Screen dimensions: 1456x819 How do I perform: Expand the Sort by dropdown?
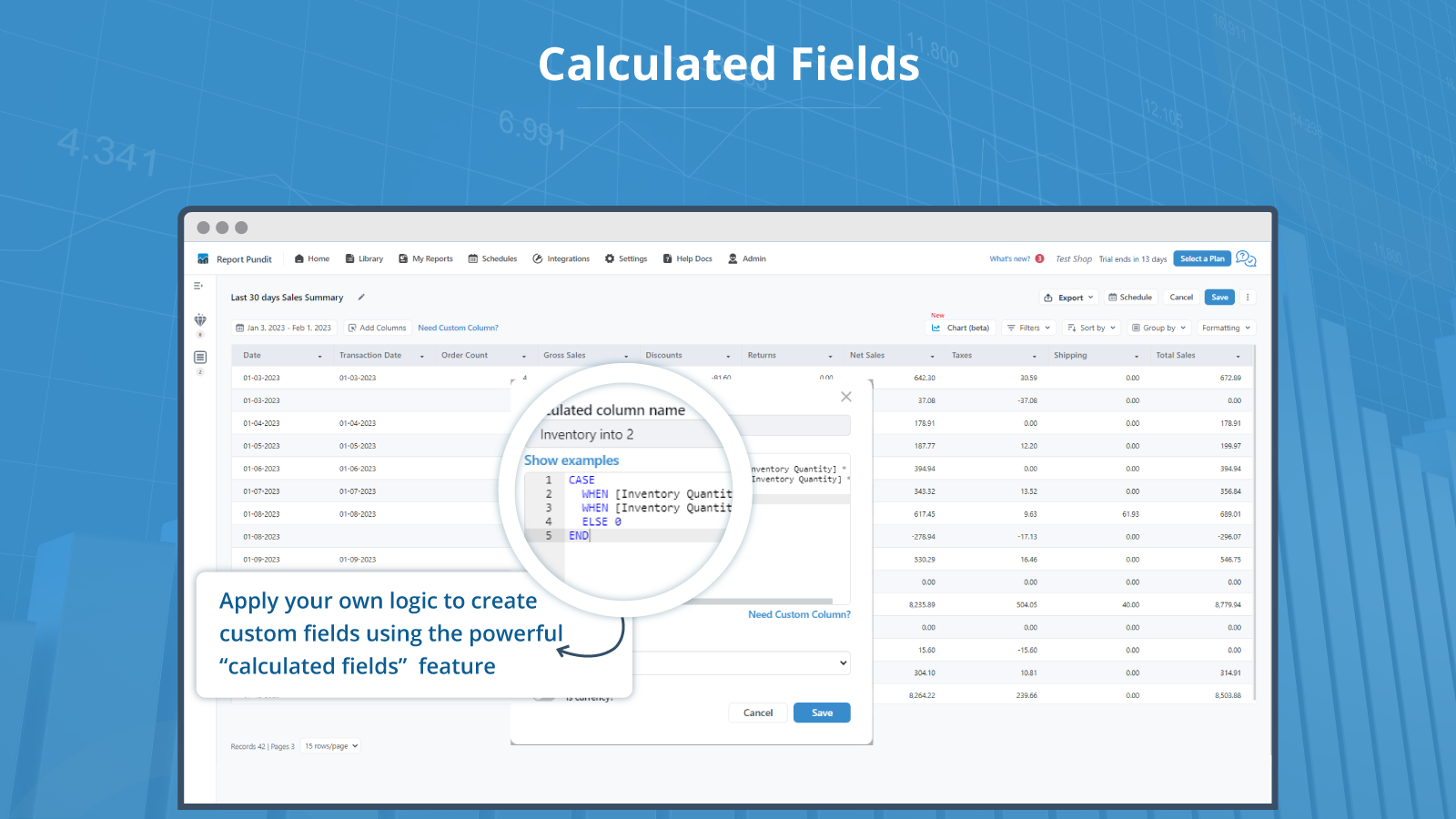1091,328
